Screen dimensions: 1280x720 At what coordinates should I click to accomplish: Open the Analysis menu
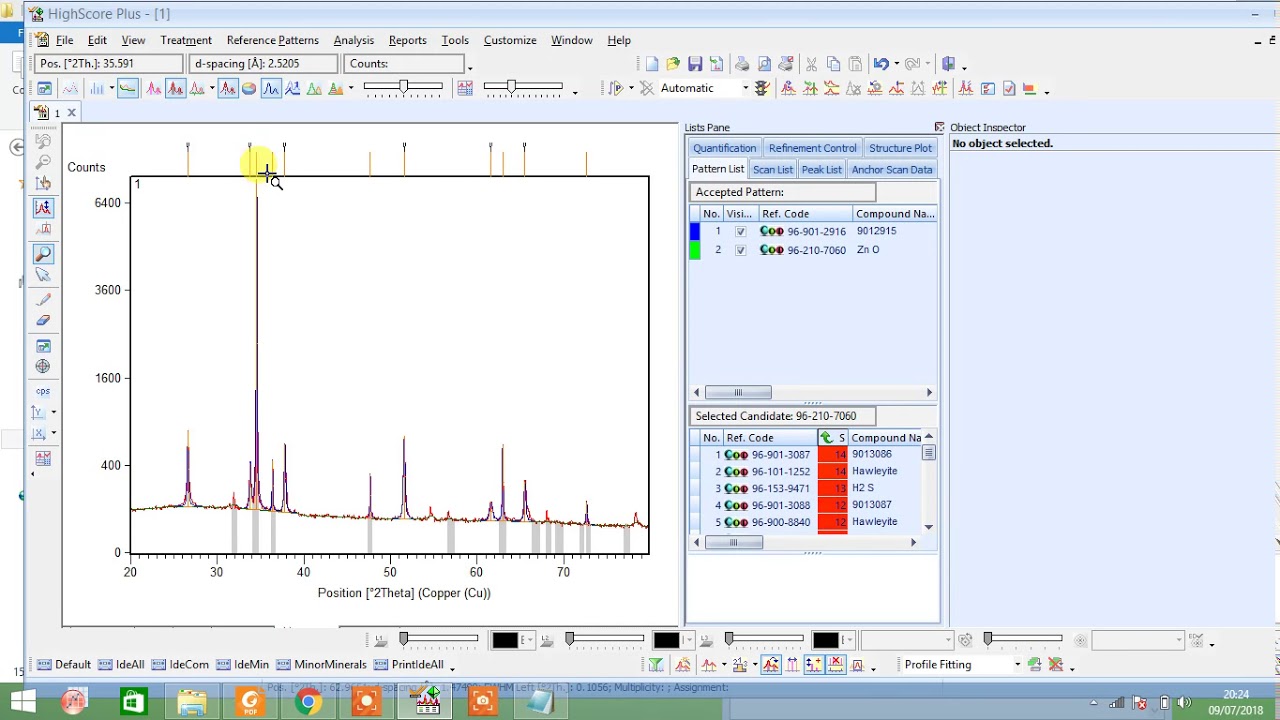coord(353,40)
